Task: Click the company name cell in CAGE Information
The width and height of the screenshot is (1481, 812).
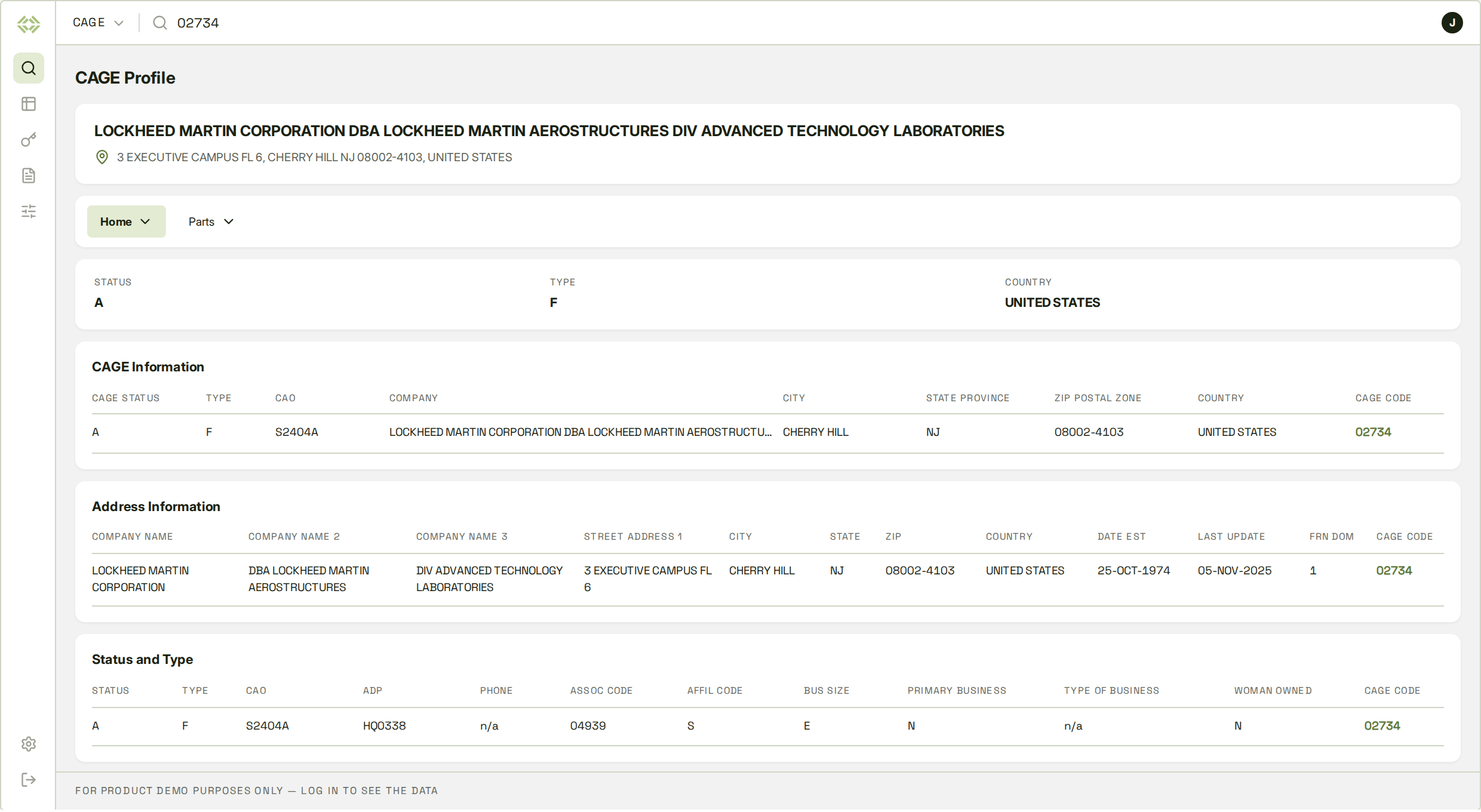Action: [x=580, y=432]
